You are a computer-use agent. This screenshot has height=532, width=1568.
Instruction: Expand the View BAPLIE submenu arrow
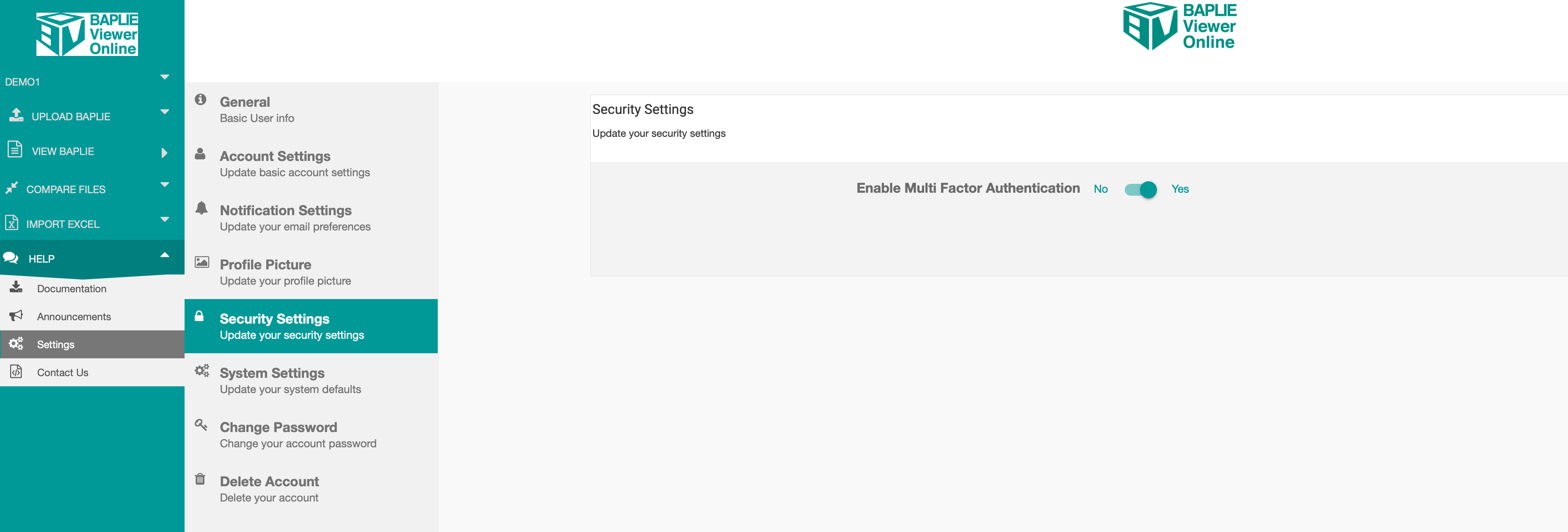[164, 153]
